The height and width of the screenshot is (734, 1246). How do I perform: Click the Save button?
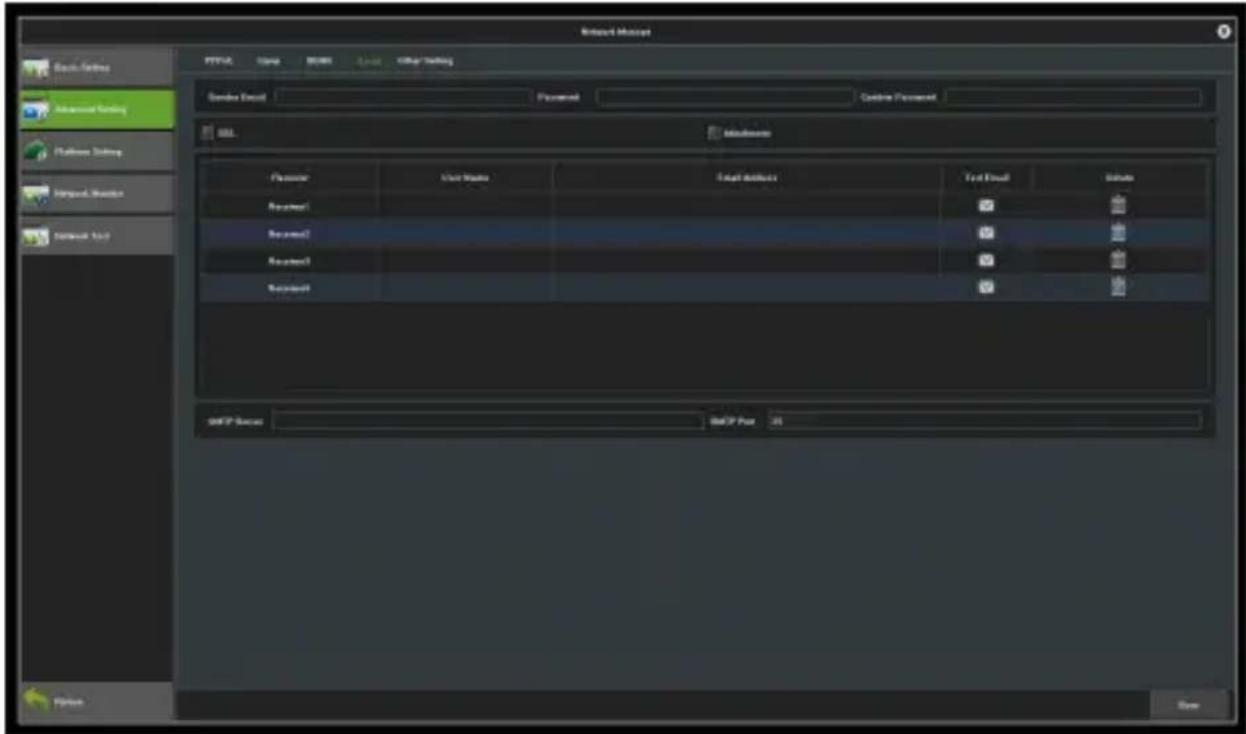1188,705
